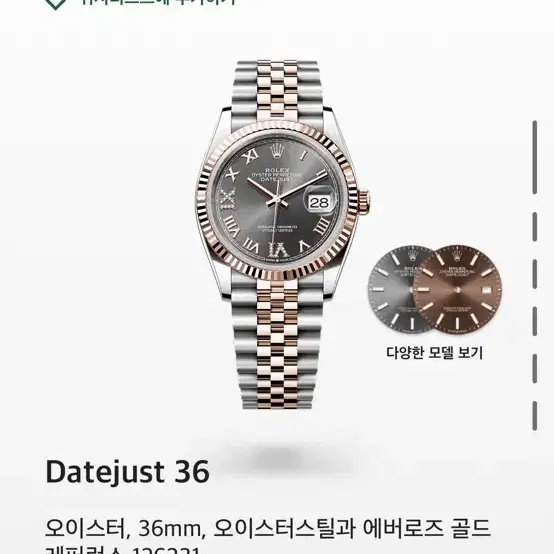Jump to the last page indicator segment
Screen dimensions: 554x554
[535, 416]
